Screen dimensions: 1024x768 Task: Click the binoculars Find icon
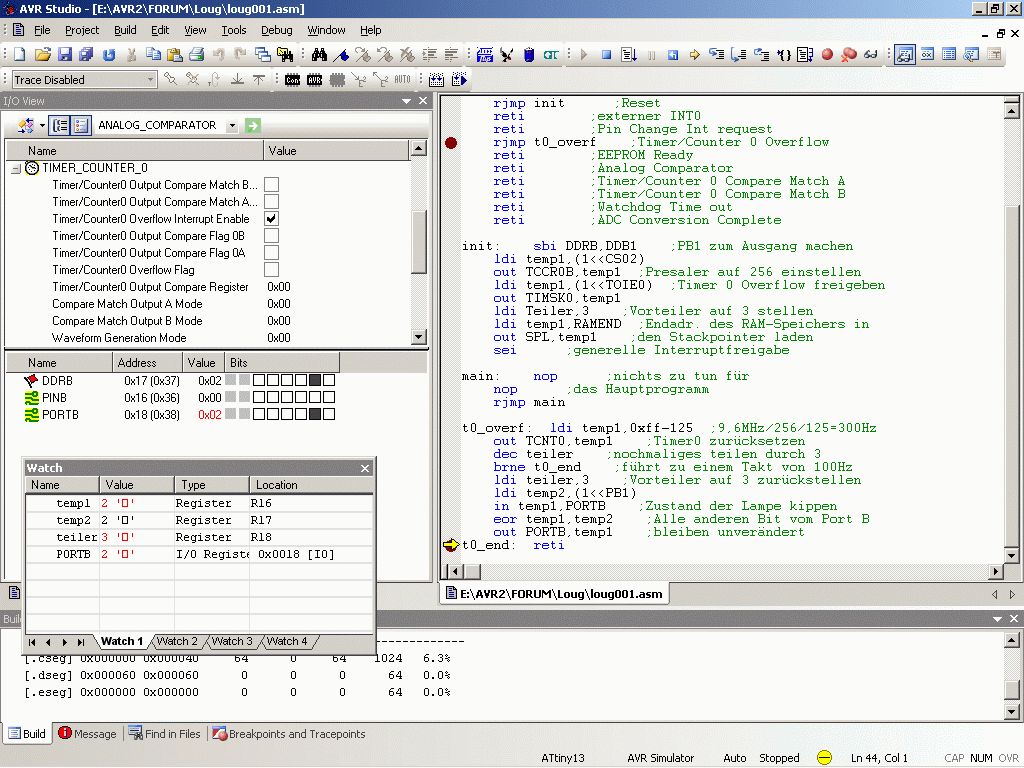320,55
